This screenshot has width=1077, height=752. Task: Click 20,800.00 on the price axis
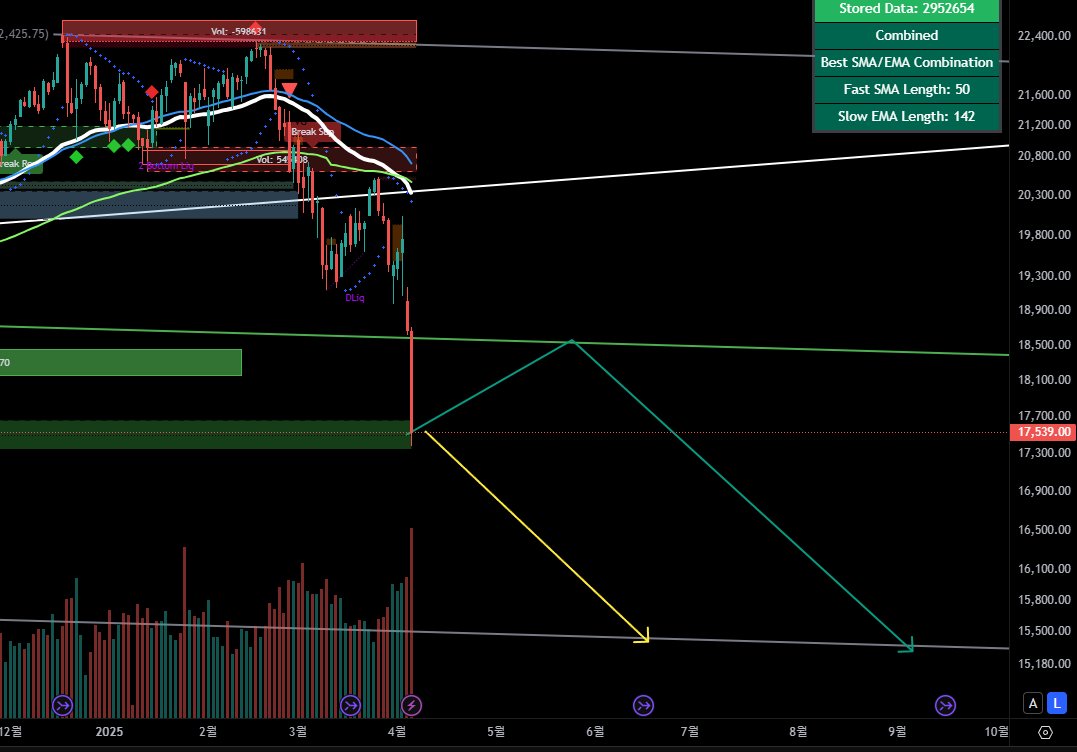click(x=1044, y=155)
